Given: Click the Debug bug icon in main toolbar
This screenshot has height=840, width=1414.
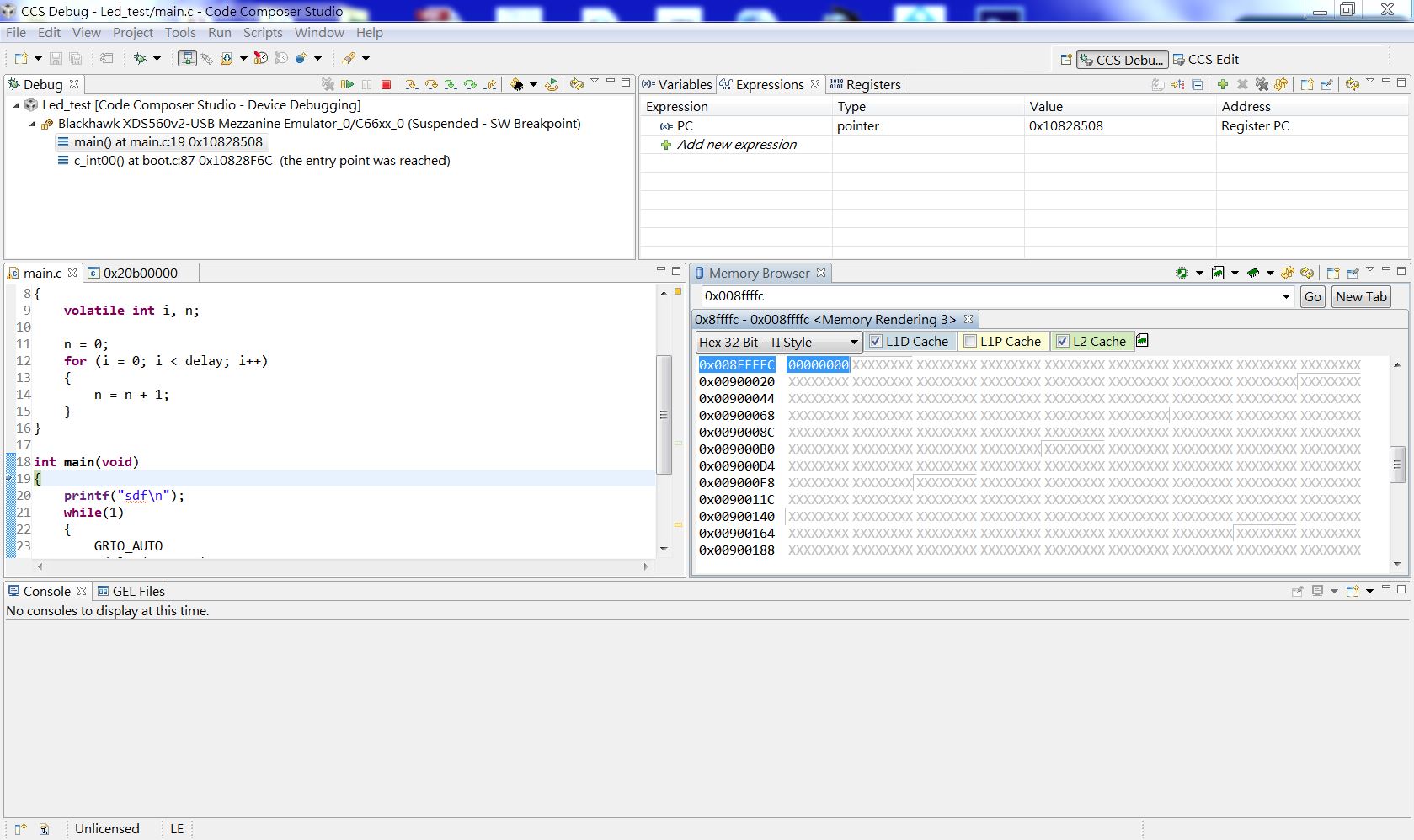Looking at the screenshot, I should 140,58.
